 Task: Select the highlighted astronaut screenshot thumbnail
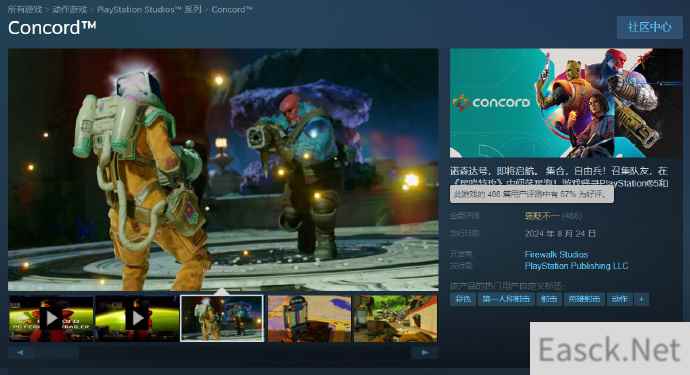point(222,319)
